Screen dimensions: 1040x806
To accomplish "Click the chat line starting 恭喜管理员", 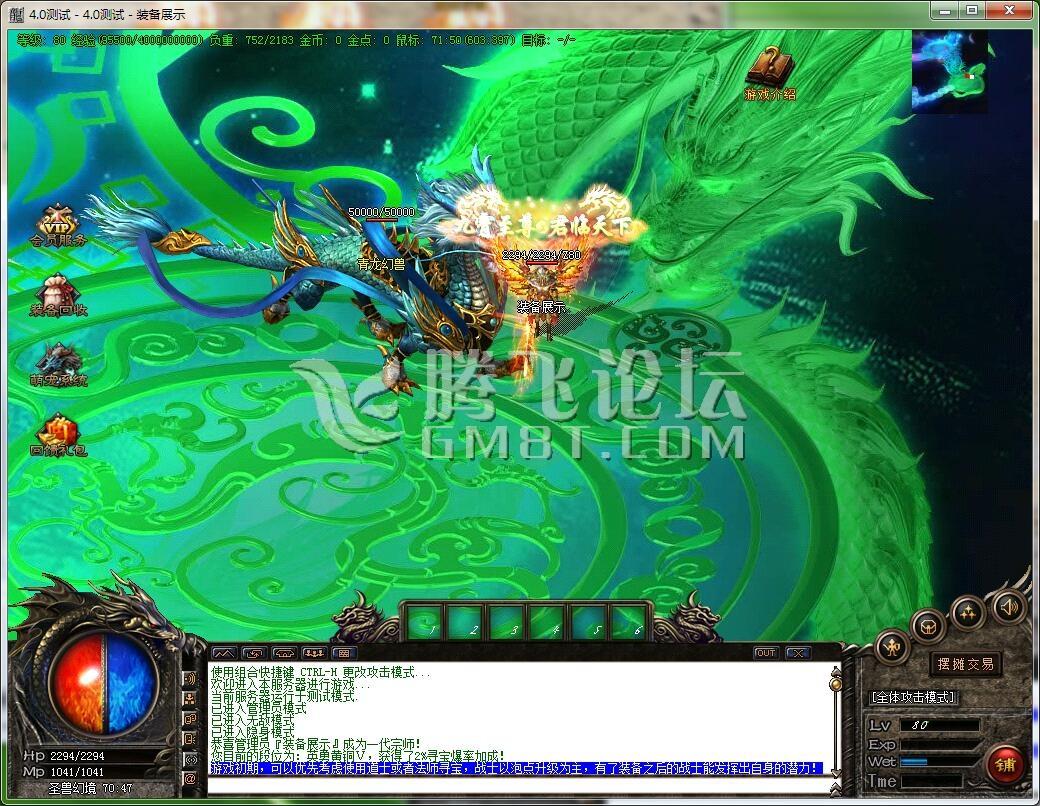I will point(316,744).
